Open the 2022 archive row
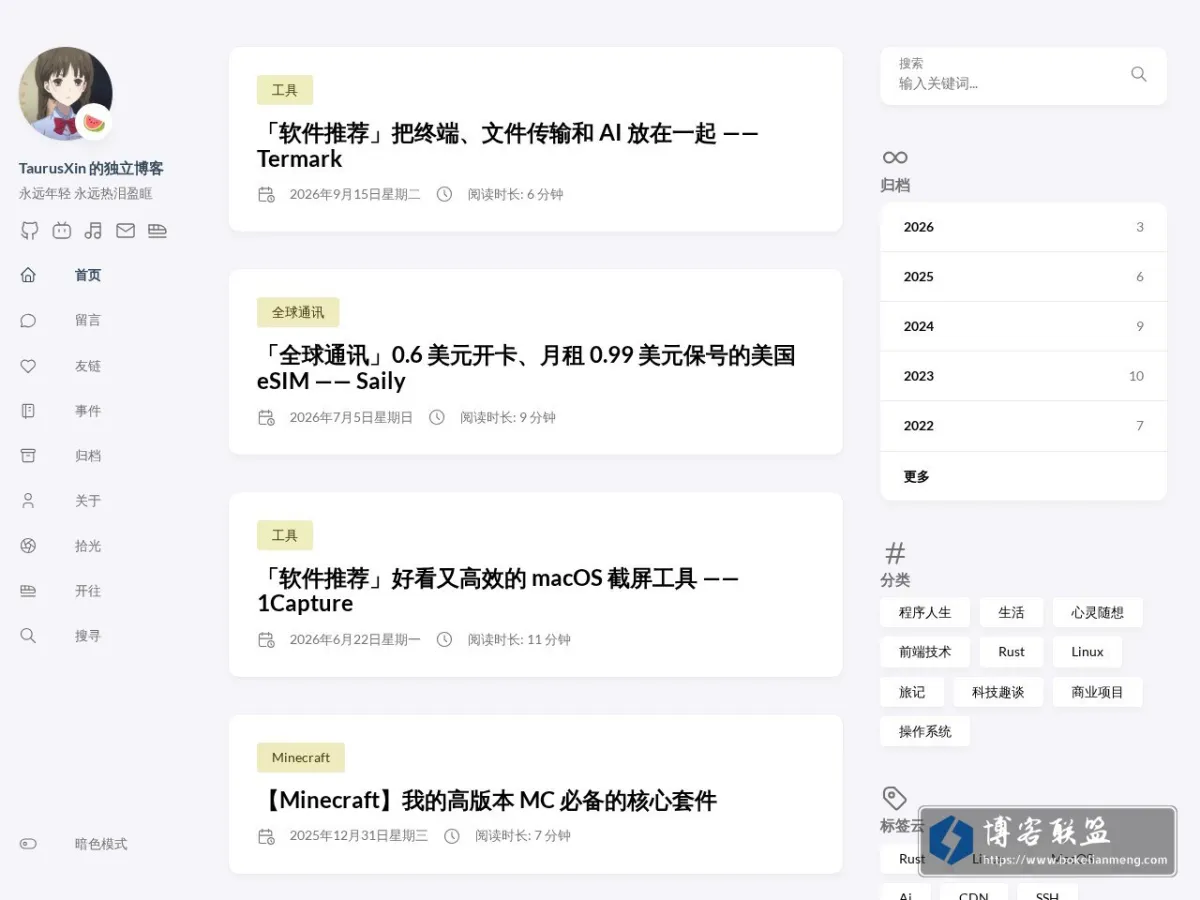This screenshot has width=1200, height=900. tap(1023, 426)
